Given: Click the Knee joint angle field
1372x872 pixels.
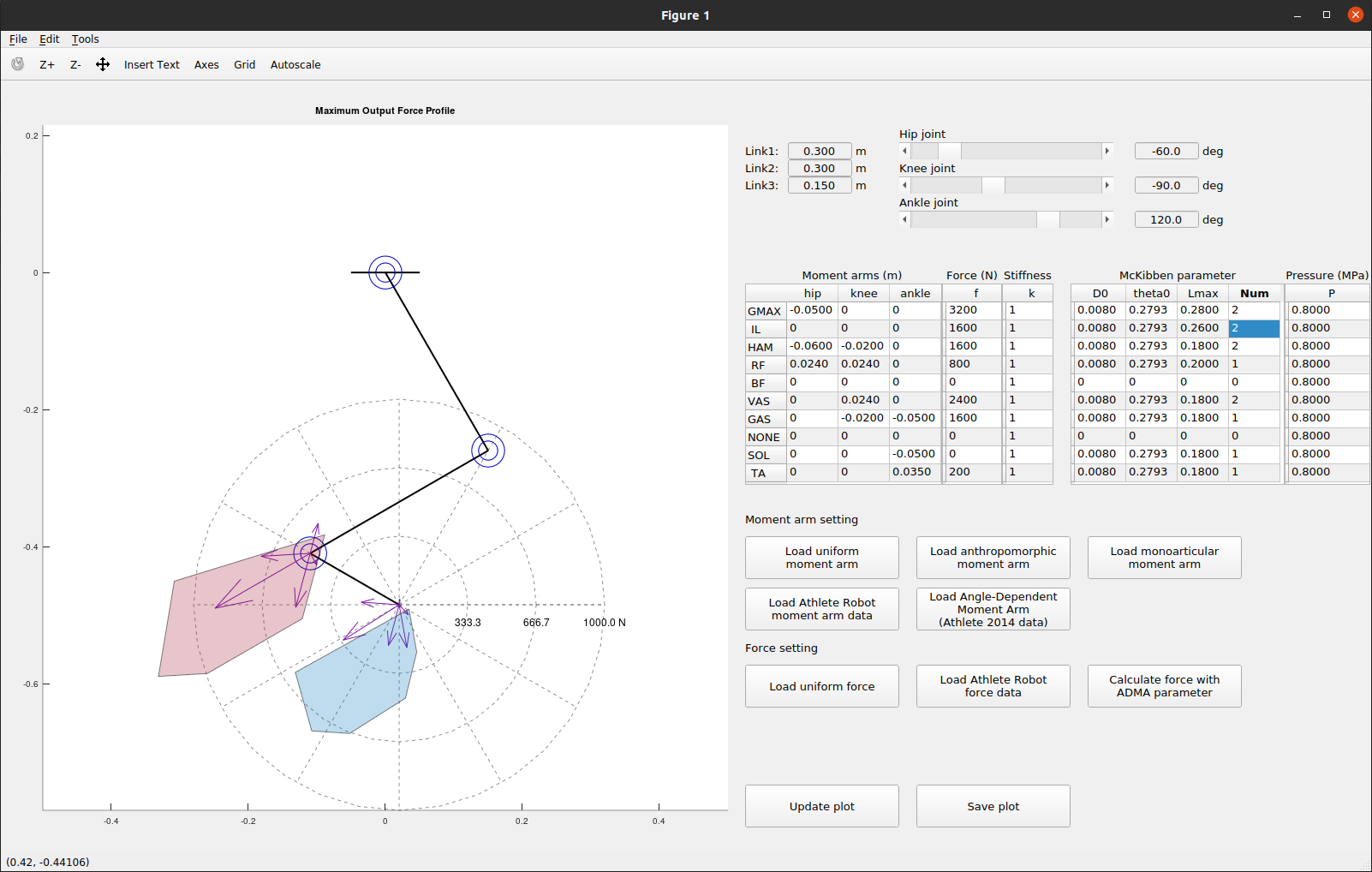Looking at the screenshot, I should click(x=1166, y=186).
